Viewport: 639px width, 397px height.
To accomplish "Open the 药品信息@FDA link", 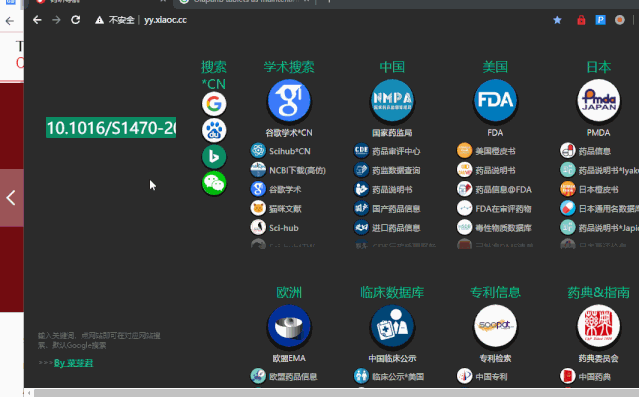I will click(503, 190).
